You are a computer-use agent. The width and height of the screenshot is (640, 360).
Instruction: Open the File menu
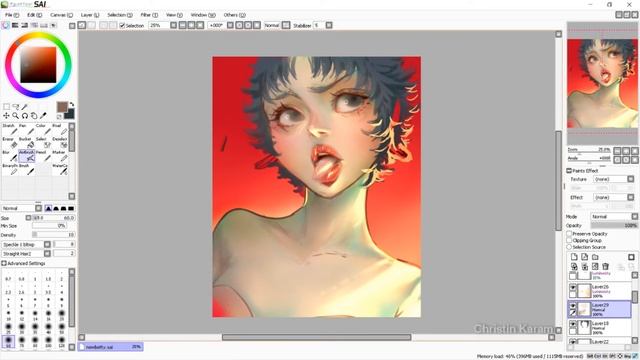[x=12, y=15]
